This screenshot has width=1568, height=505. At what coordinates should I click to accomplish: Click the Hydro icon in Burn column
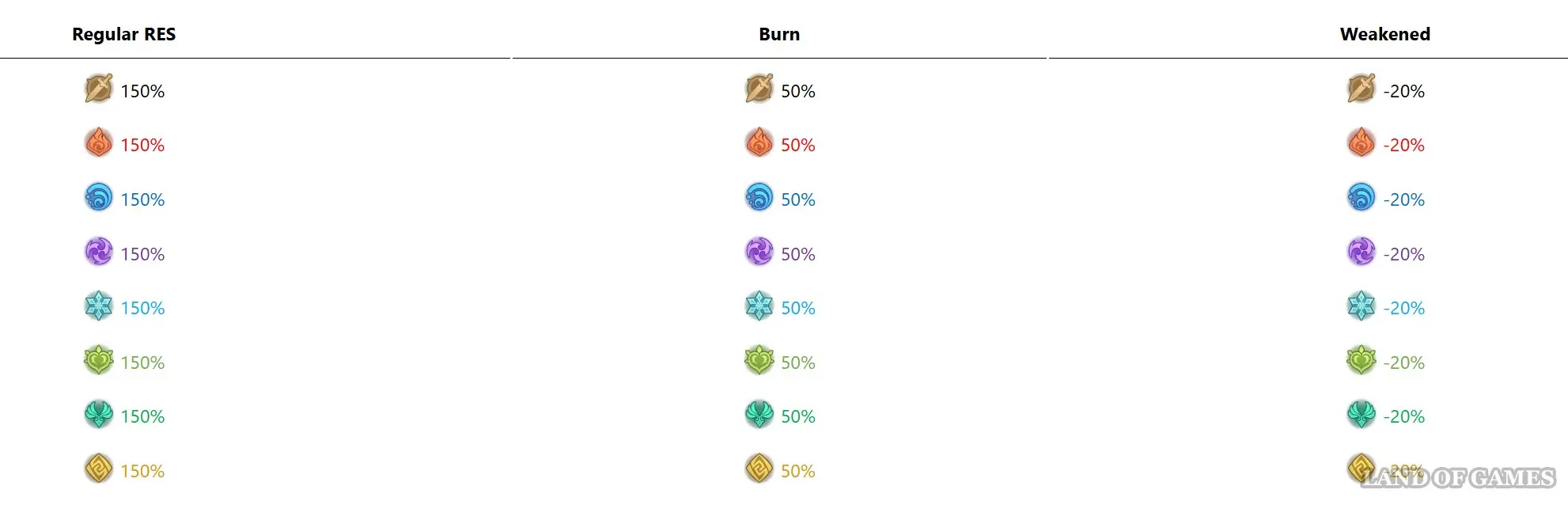pos(759,197)
